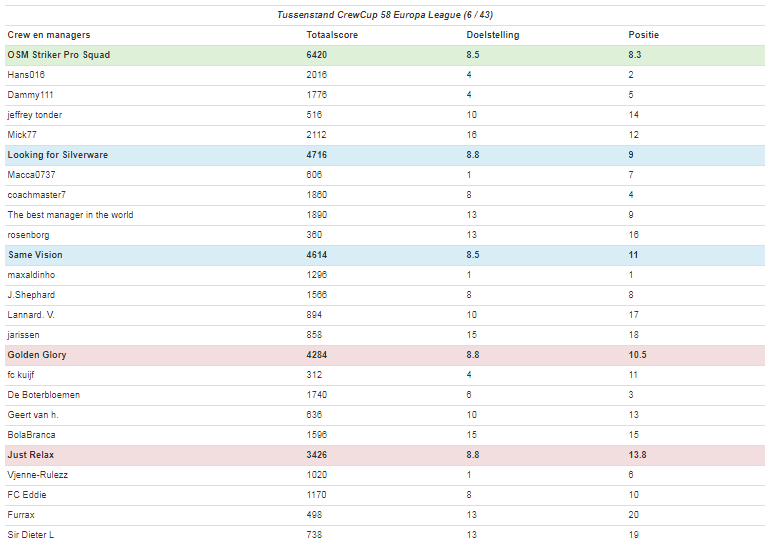Click the Totaalscore column header
This screenshot has width=770, height=551.
[x=332, y=35]
